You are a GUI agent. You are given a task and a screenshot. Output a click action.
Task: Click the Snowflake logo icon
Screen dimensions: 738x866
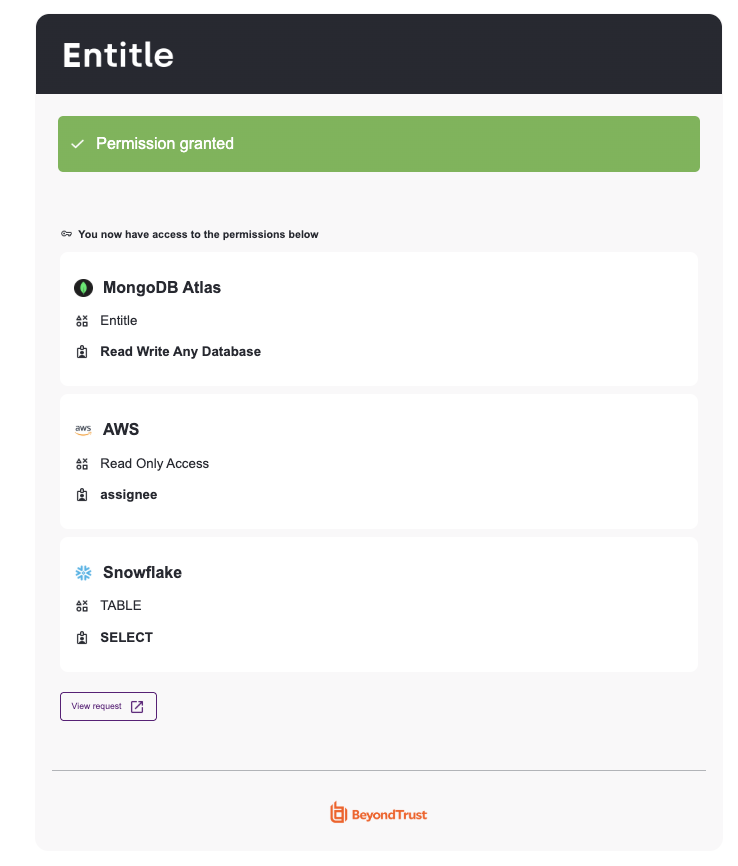pos(83,573)
